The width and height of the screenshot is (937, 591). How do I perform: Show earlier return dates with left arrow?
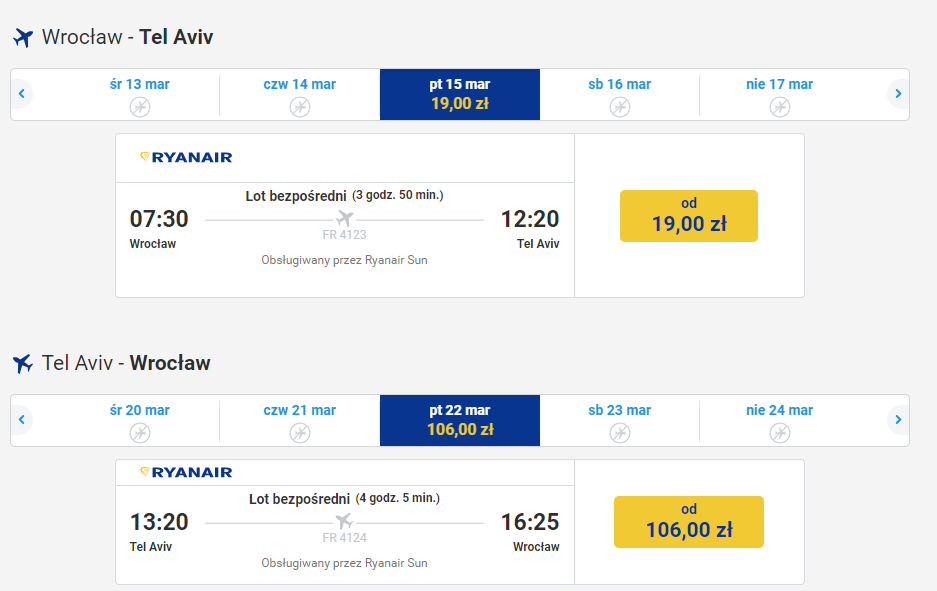tap(21, 420)
